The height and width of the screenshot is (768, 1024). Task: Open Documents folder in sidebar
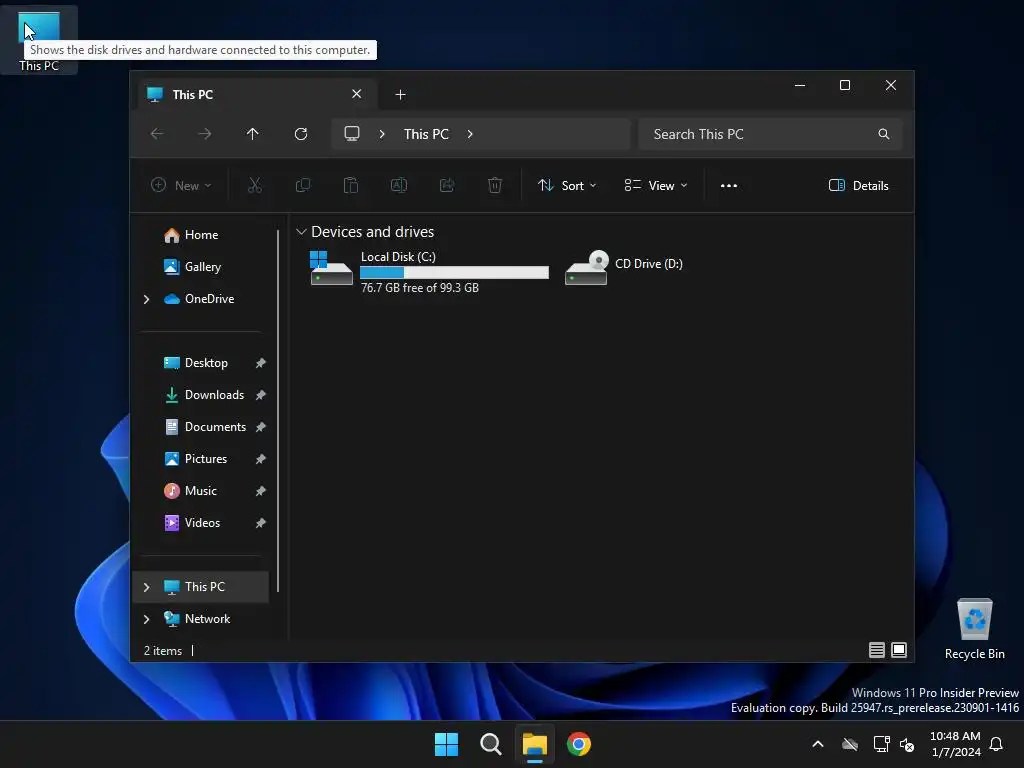click(x=204, y=427)
